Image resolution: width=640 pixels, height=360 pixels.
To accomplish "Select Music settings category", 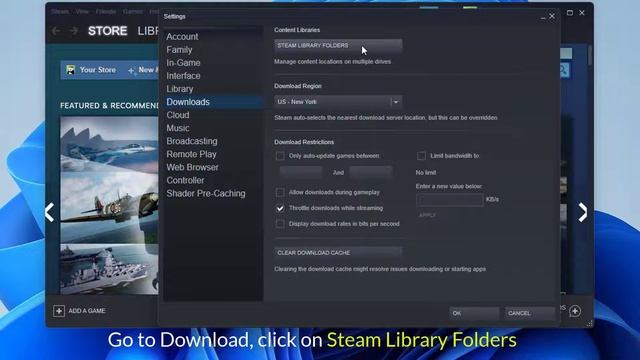I will (x=178, y=128).
